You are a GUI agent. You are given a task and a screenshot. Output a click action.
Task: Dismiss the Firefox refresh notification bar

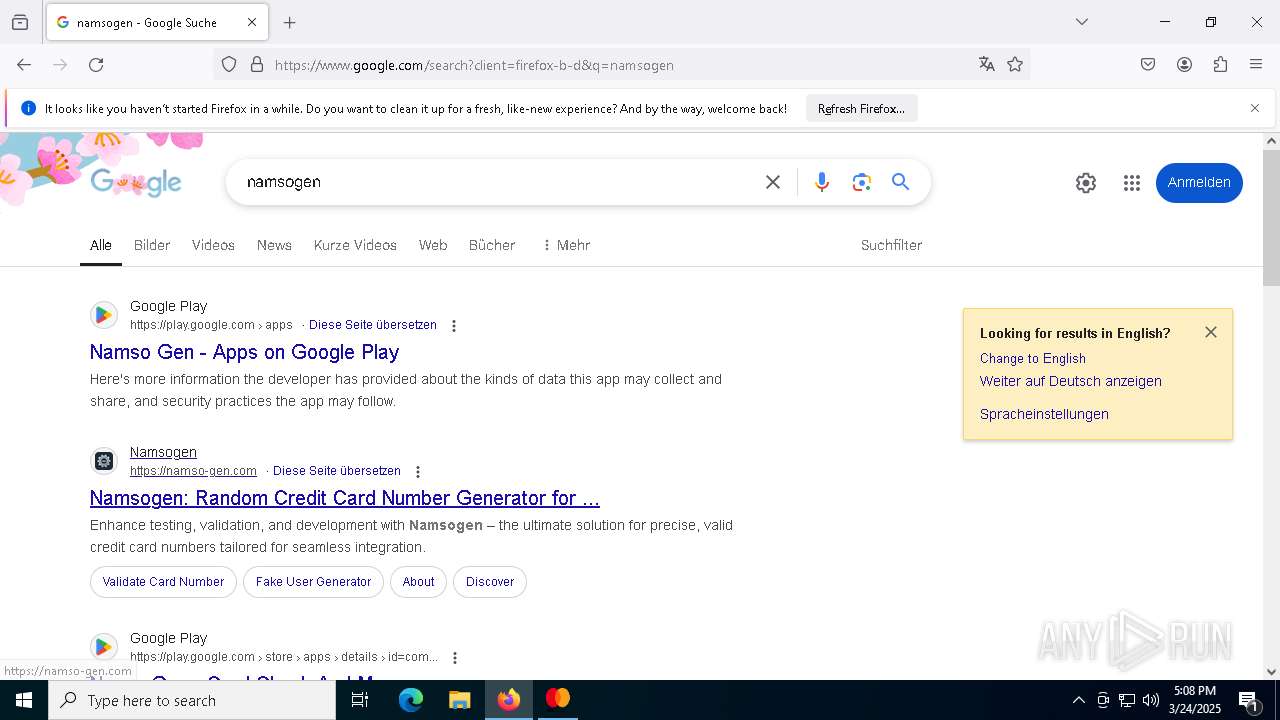click(x=1255, y=108)
